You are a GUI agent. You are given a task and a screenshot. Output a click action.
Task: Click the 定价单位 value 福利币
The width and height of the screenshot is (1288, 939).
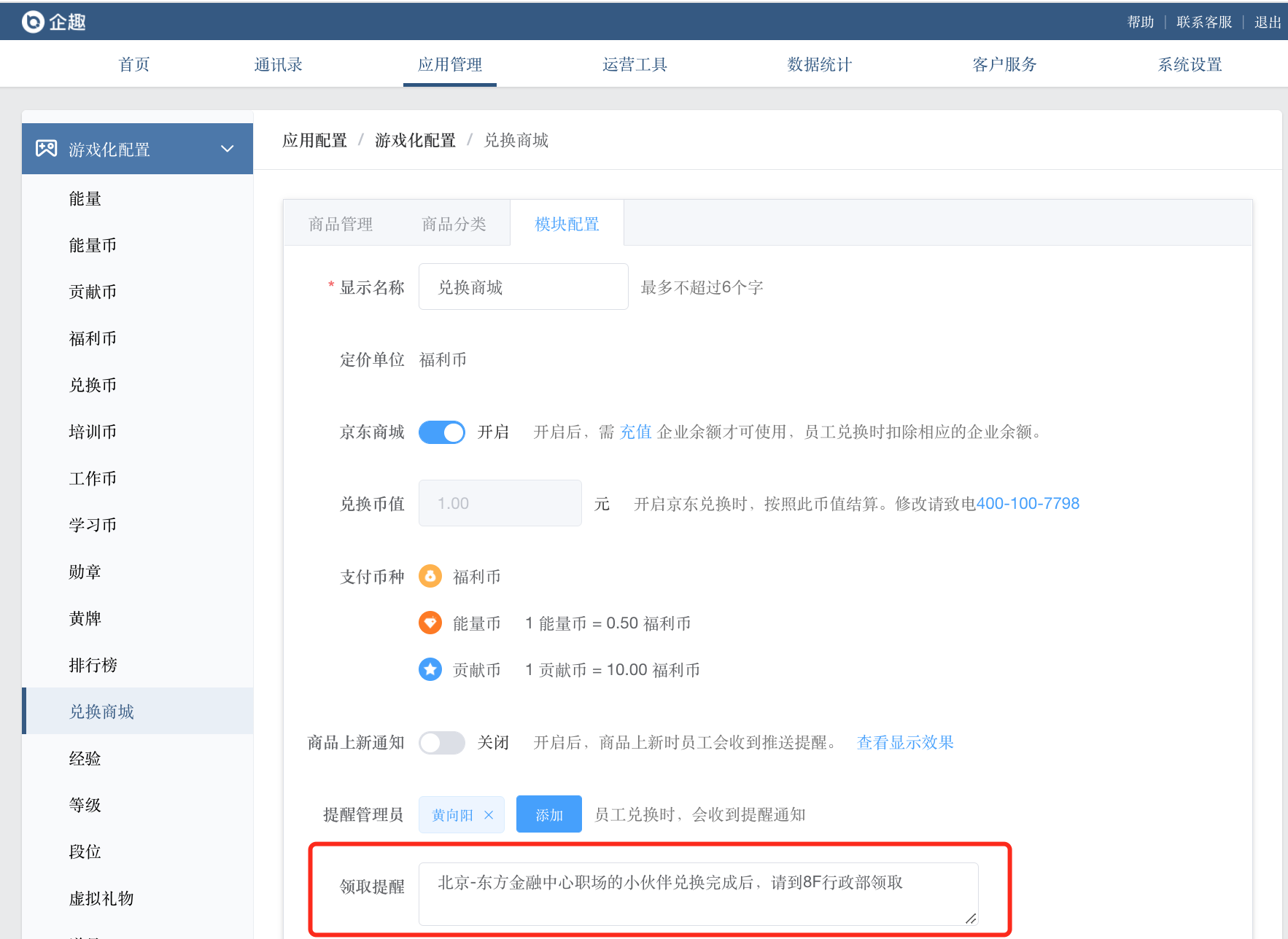pyautogui.click(x=443, y=359)
